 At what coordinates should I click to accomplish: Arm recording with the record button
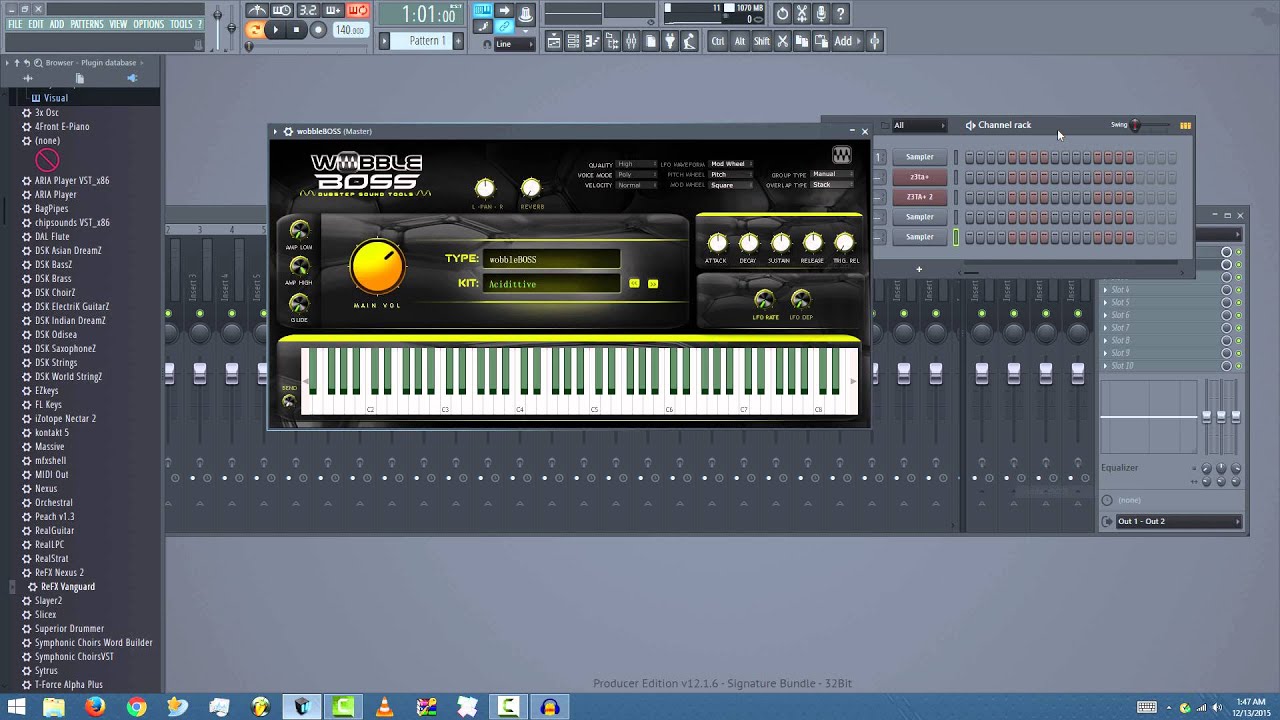pos(318,30)
